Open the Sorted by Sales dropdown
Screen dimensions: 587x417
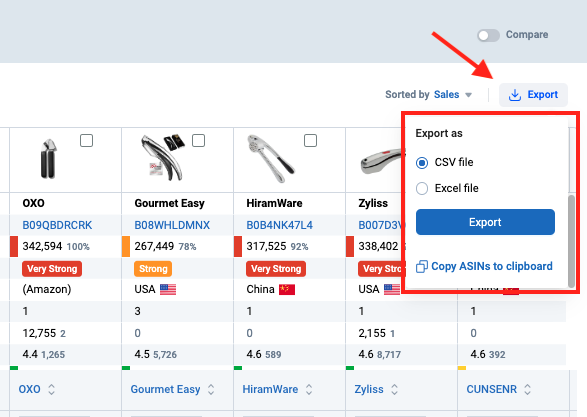coord(428,95)
